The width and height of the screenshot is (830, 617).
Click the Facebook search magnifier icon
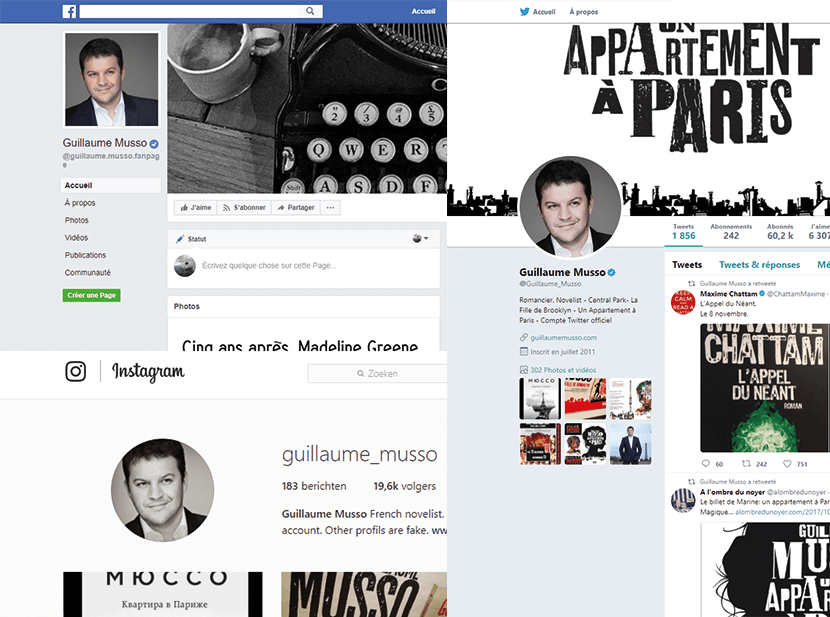pos(310,11)
